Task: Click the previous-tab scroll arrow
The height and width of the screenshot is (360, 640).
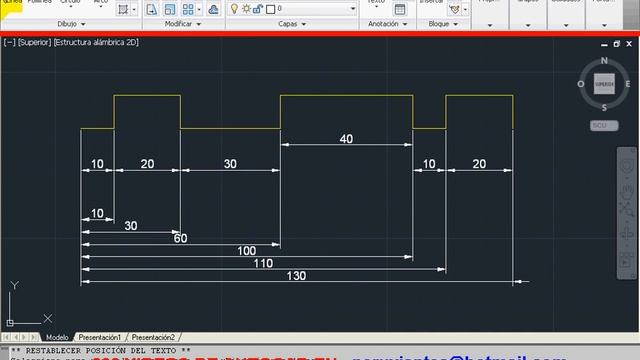Action: point(16,337)
